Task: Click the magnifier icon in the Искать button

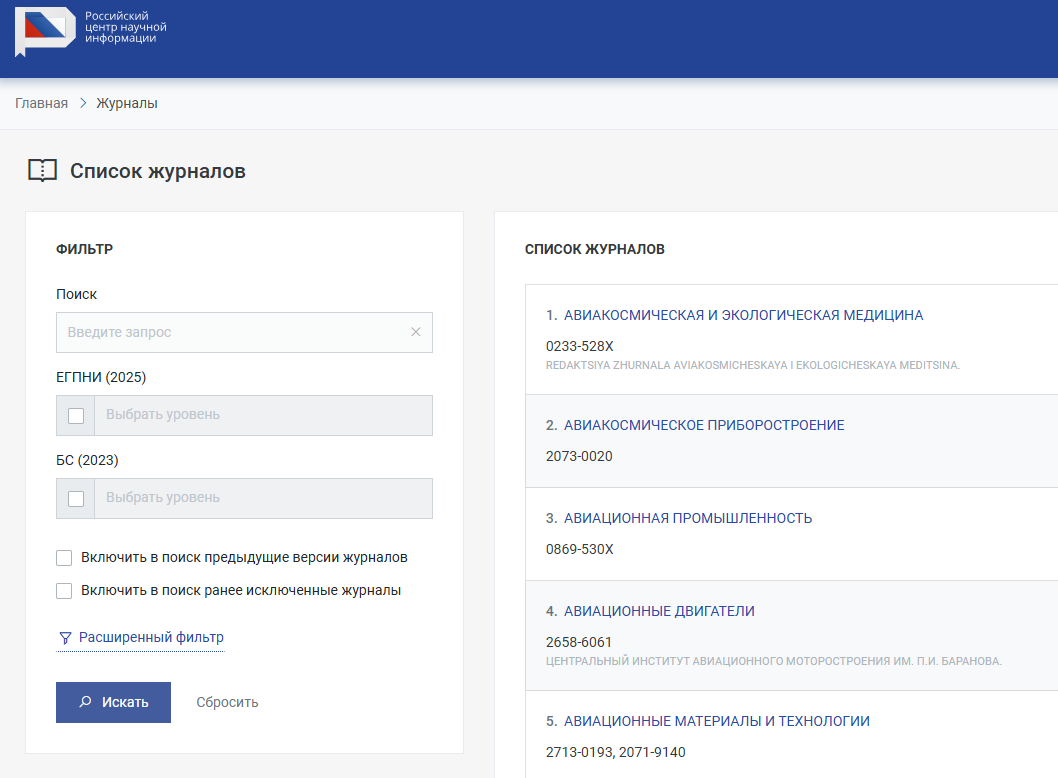Action: 86,702
